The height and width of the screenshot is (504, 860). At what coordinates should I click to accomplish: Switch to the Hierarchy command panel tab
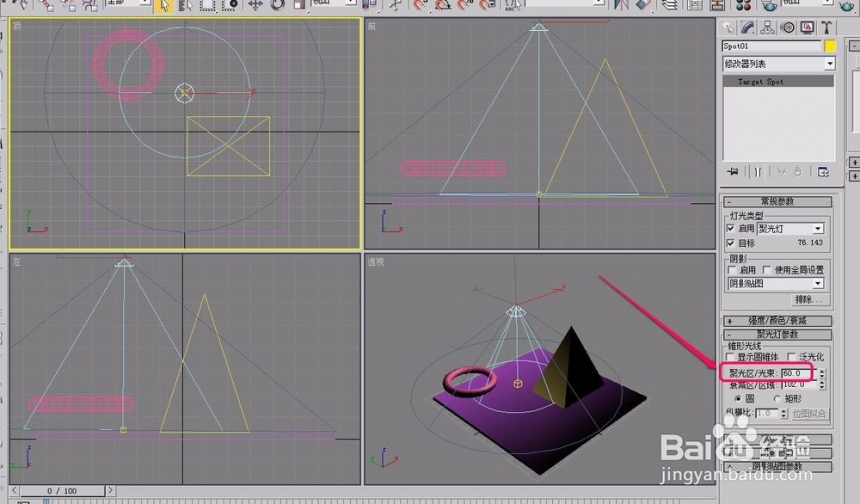[x=767, y=27]
